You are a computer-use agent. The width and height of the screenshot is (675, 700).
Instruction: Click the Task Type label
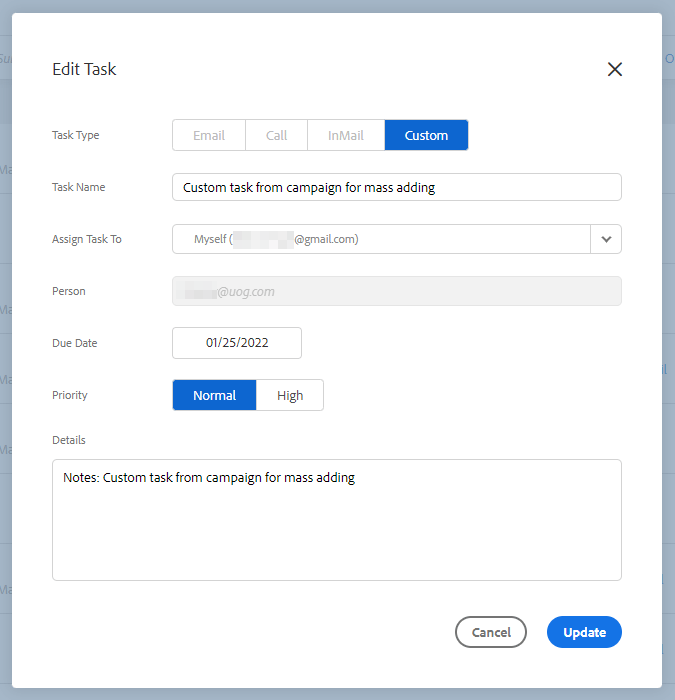[75, 135]
